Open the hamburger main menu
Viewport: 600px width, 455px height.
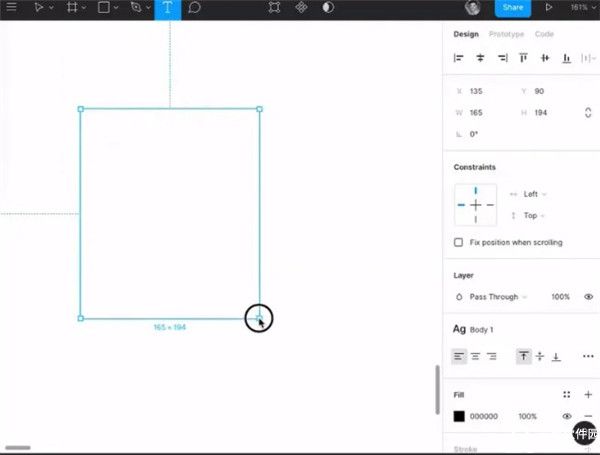(12, 8)
